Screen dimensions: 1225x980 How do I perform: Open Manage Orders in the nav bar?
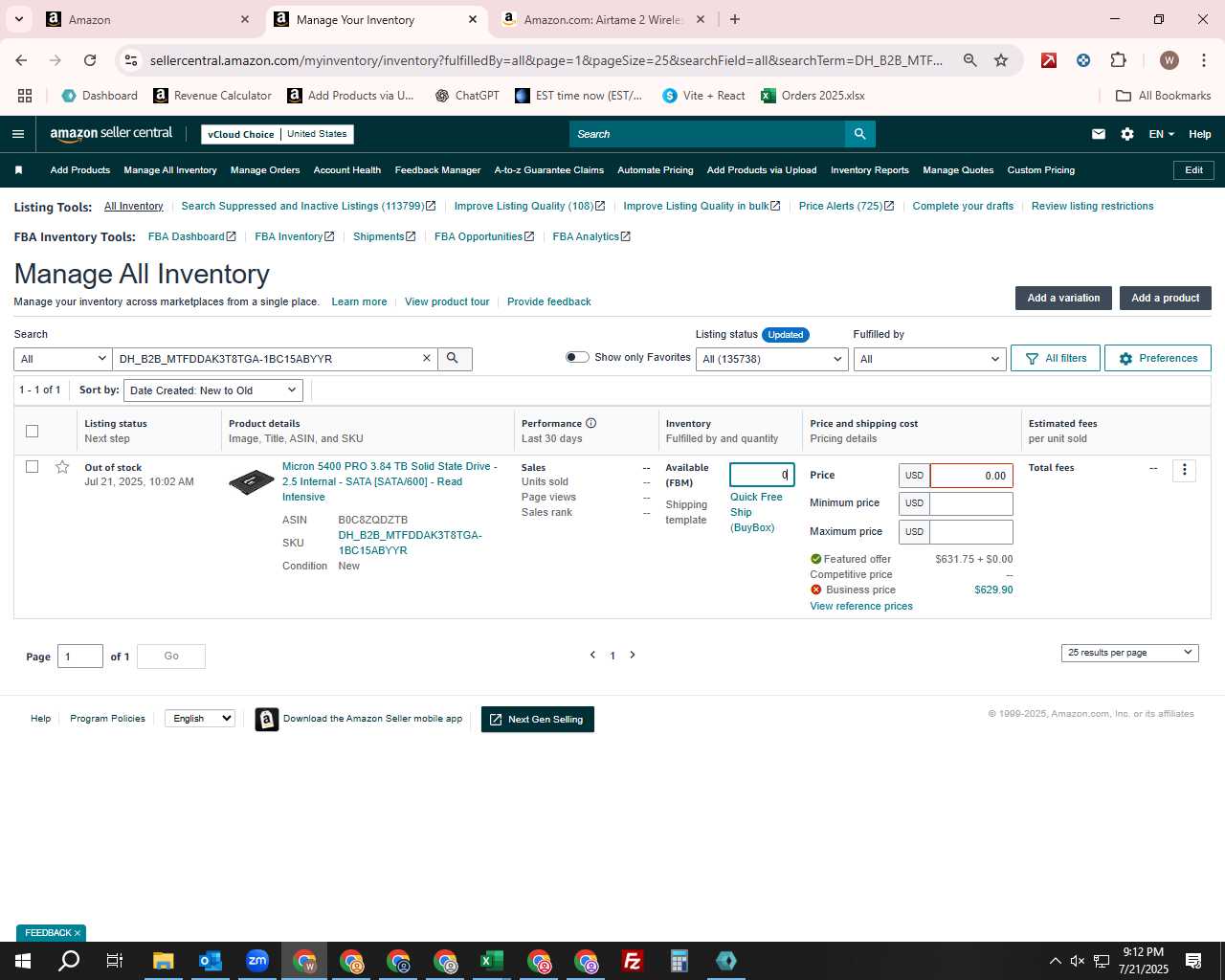[x=265, y=170]
